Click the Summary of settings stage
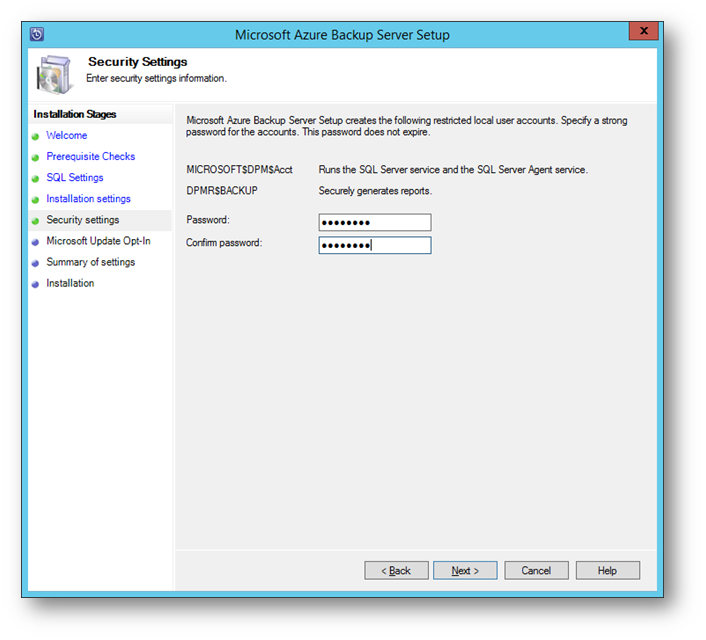The height and width of the screenshot is (640, 706). click(91, 262)
